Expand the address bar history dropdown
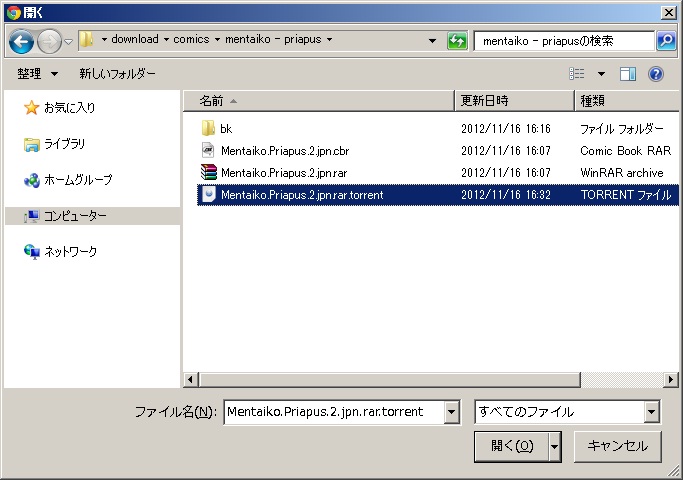683x480 pixels. 432,41
